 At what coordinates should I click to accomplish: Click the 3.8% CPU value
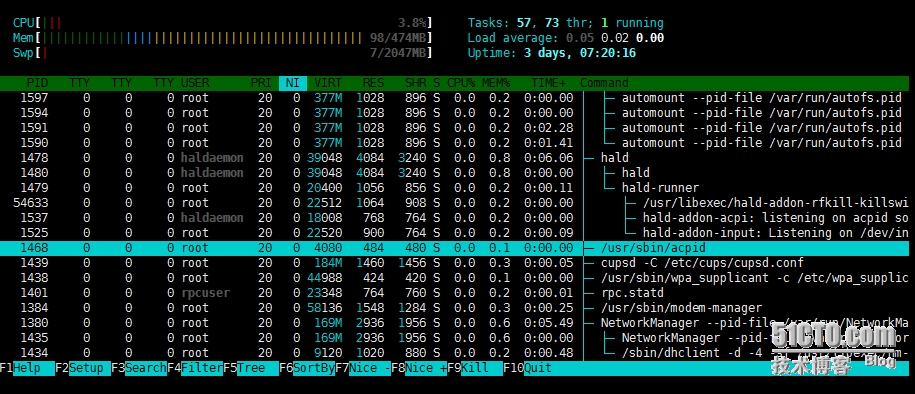click(413, 23)
